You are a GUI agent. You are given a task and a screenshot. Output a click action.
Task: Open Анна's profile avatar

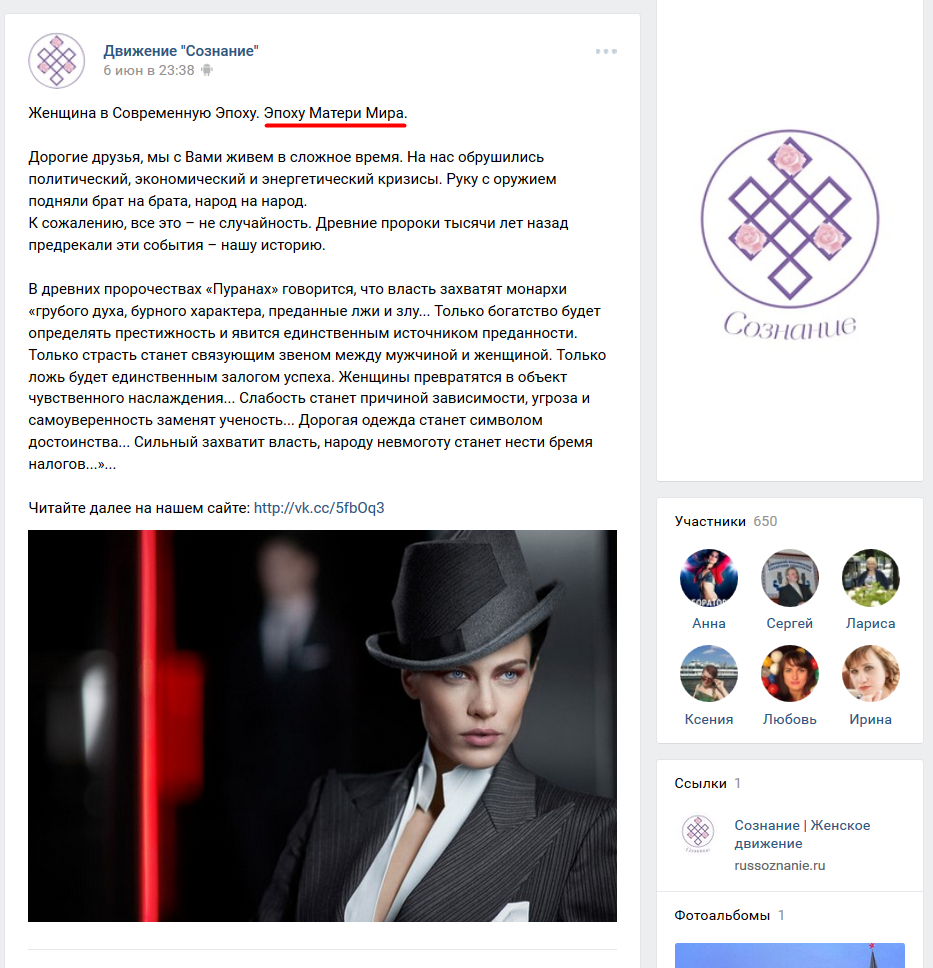click(x=709, y=578)
